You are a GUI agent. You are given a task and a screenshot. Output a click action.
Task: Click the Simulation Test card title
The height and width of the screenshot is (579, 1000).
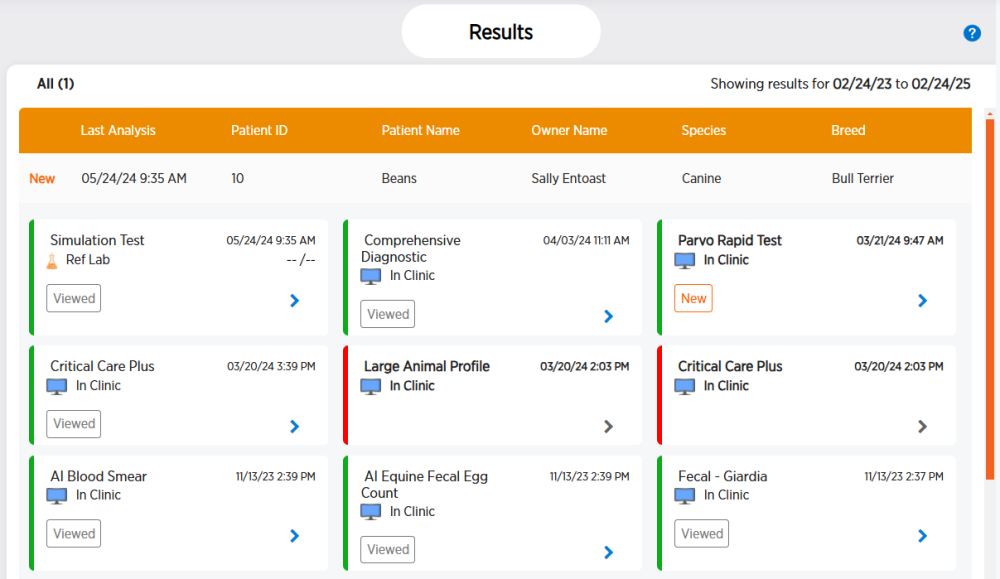coord(97,240)
